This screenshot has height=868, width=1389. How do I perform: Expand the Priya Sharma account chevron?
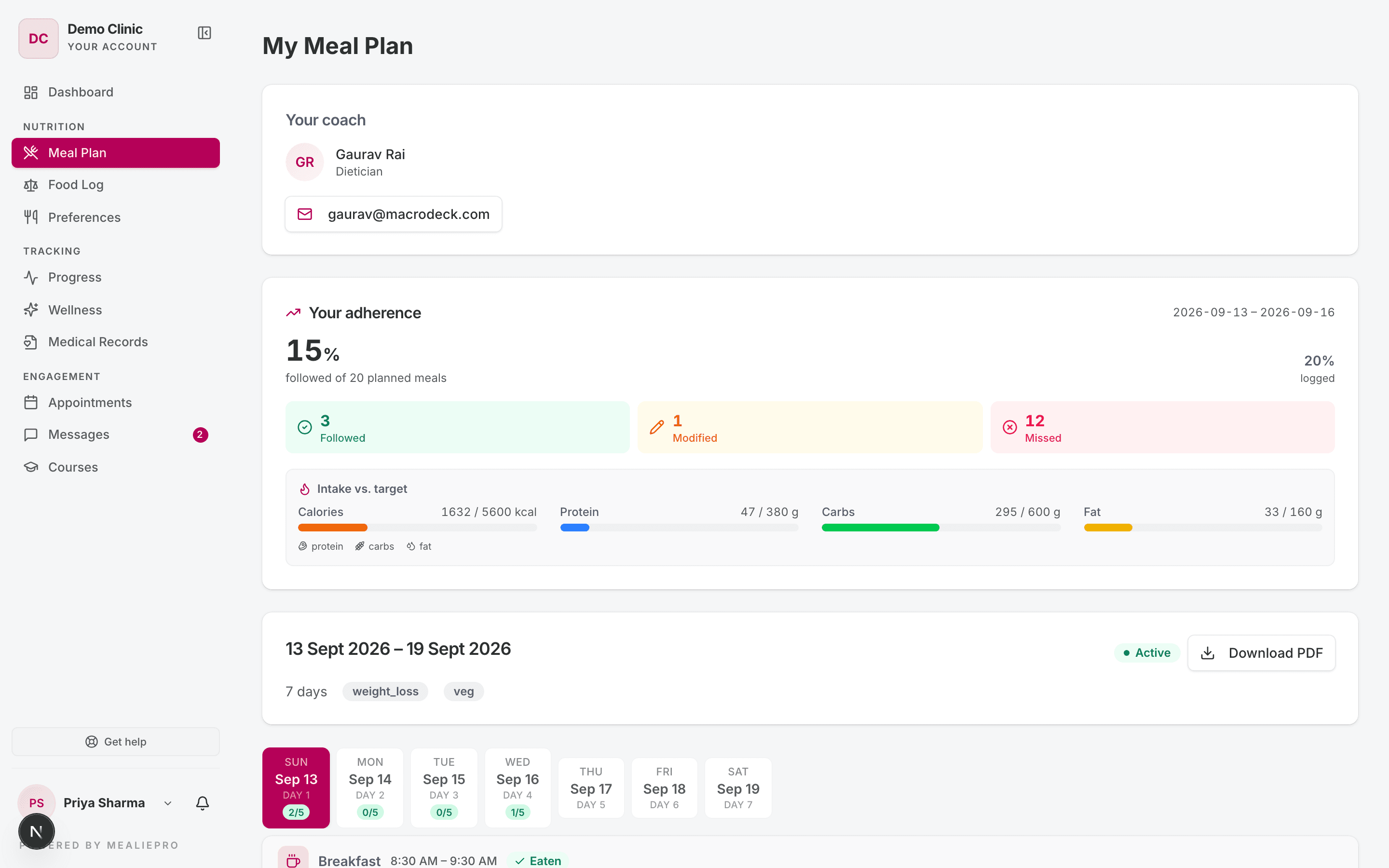(168, 803)
